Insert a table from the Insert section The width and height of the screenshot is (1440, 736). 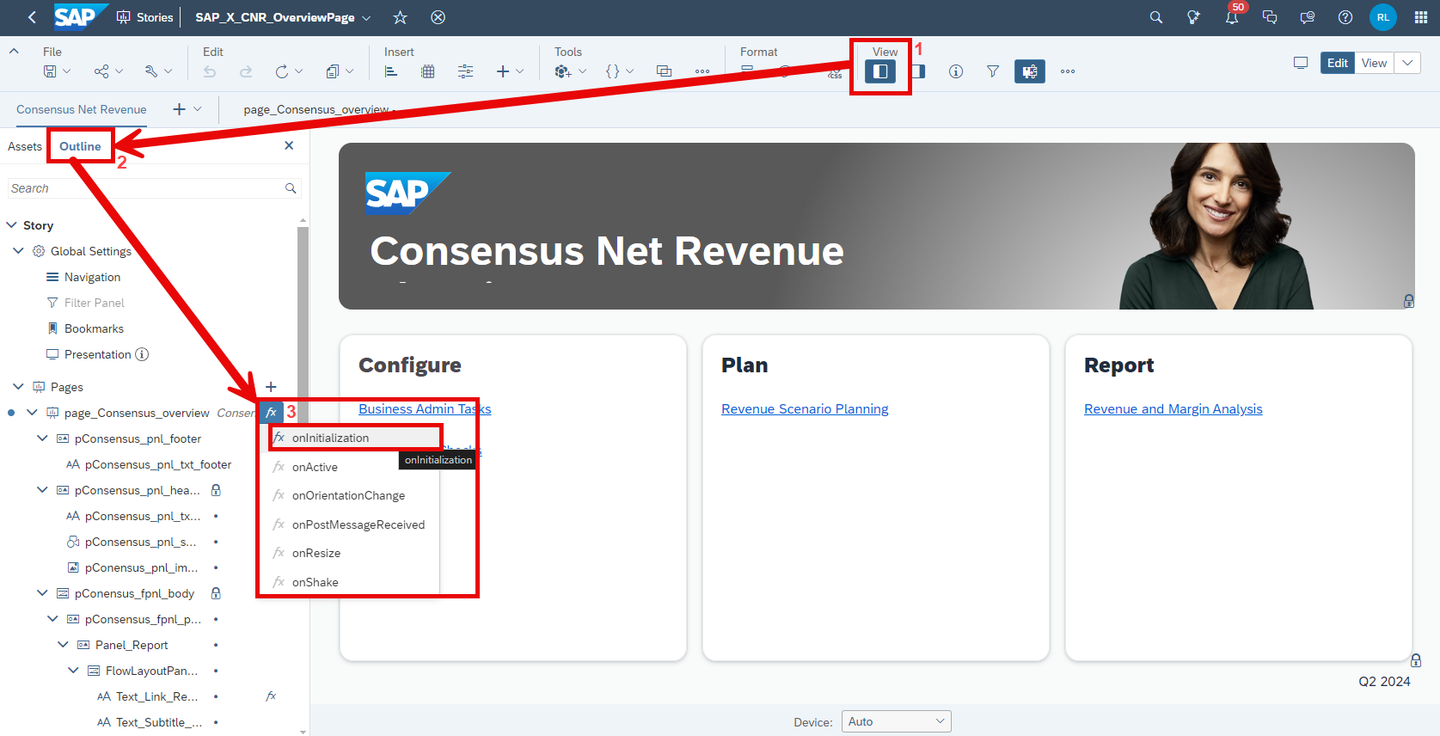tap(428, 71)
